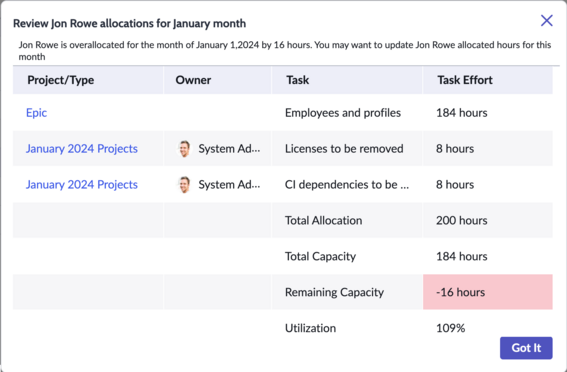Click the Utilization label
This screenshot has width=567, height=372.
pos(310,328)
